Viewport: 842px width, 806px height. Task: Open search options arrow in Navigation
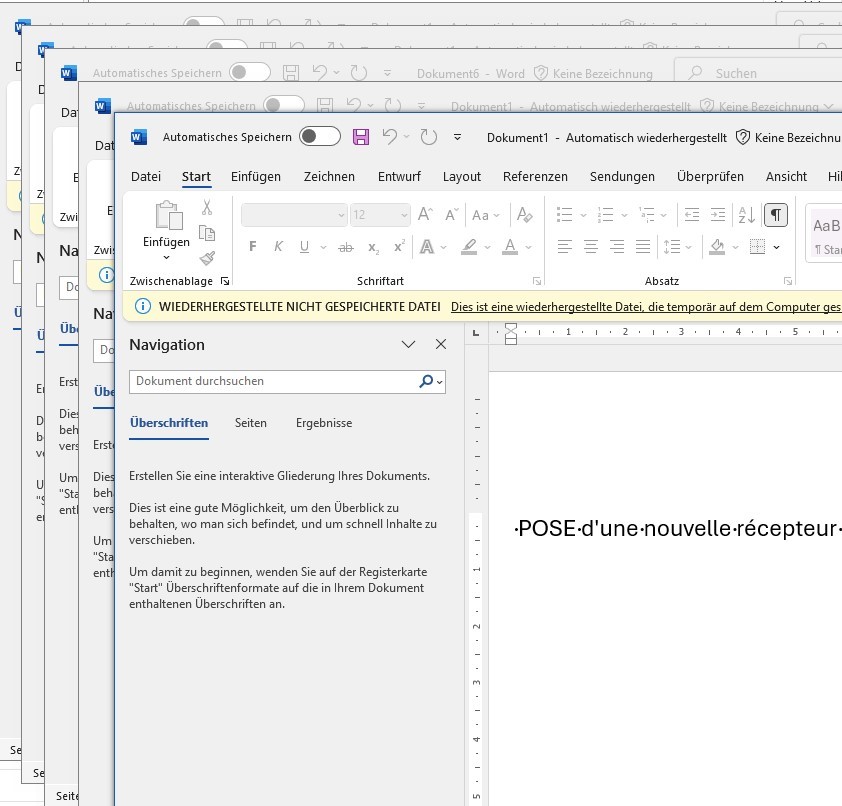(440, 382)
